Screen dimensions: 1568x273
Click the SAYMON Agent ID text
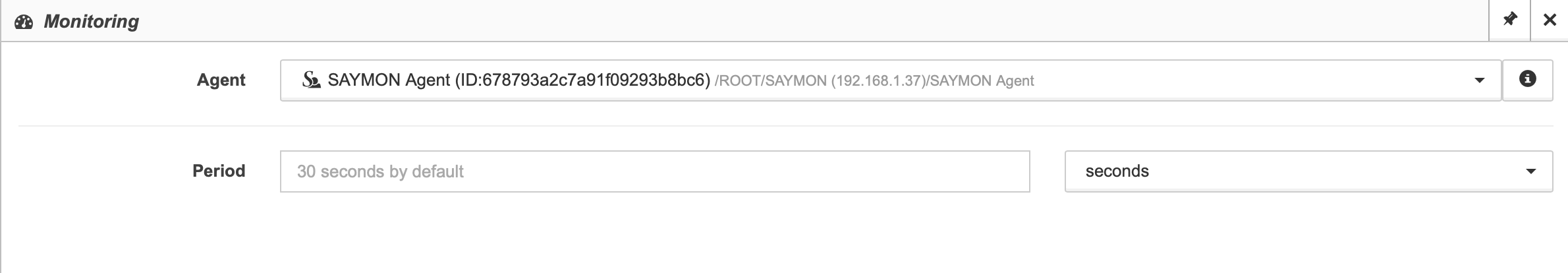(519, 80)
